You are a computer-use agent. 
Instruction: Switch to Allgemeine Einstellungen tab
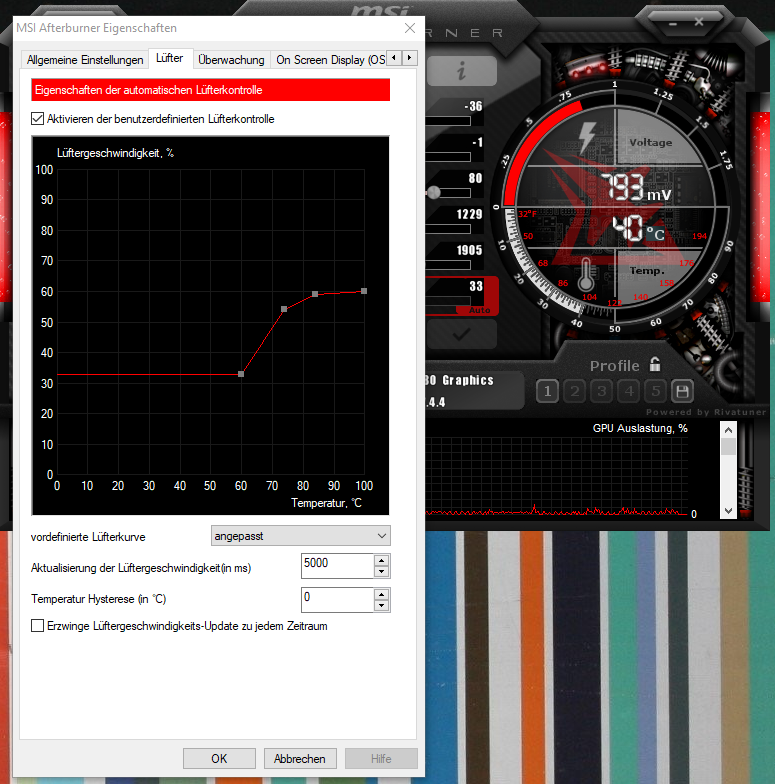85,60
